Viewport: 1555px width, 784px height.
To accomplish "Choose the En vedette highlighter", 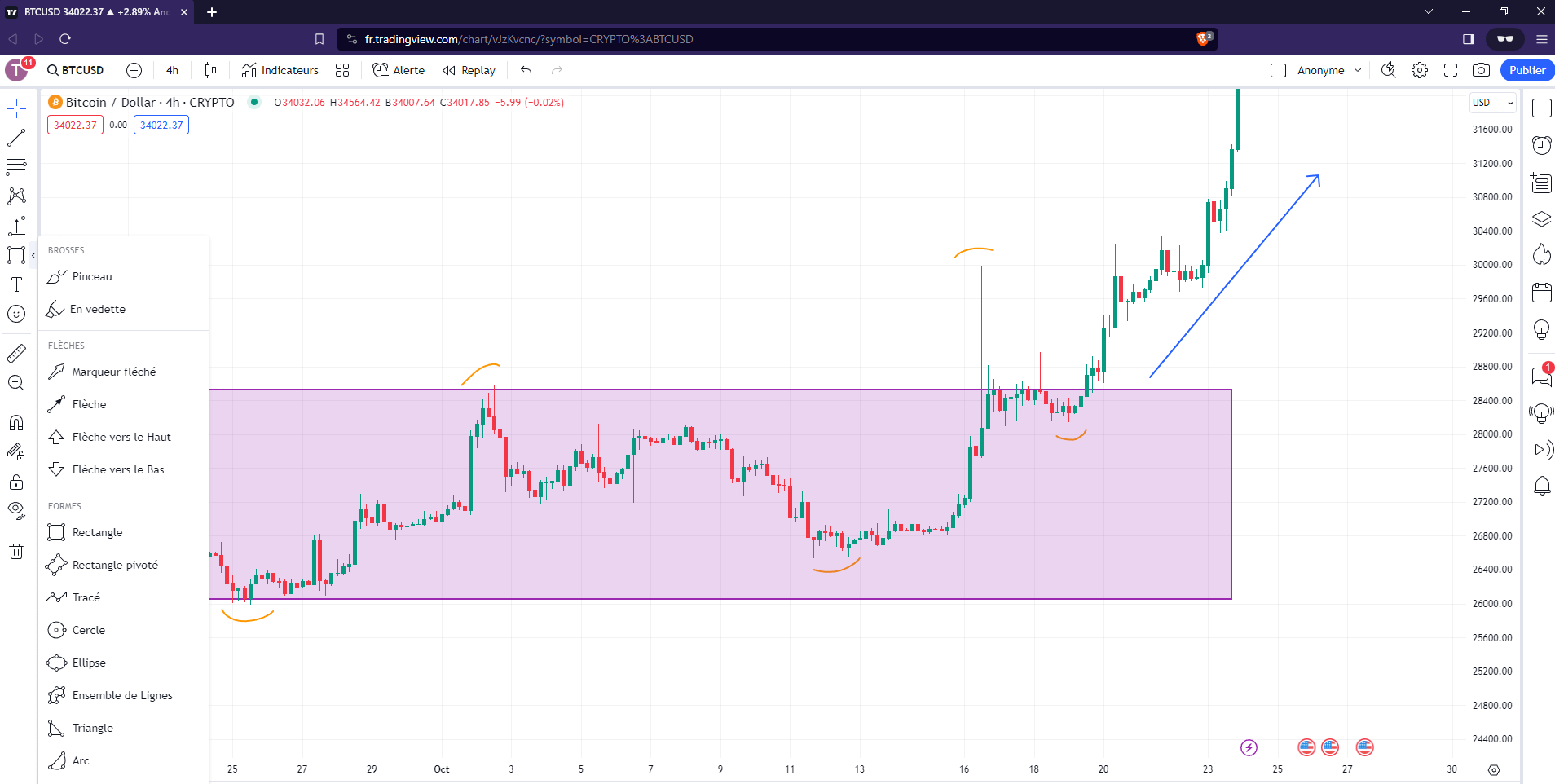I will click(x=123, y=310).
